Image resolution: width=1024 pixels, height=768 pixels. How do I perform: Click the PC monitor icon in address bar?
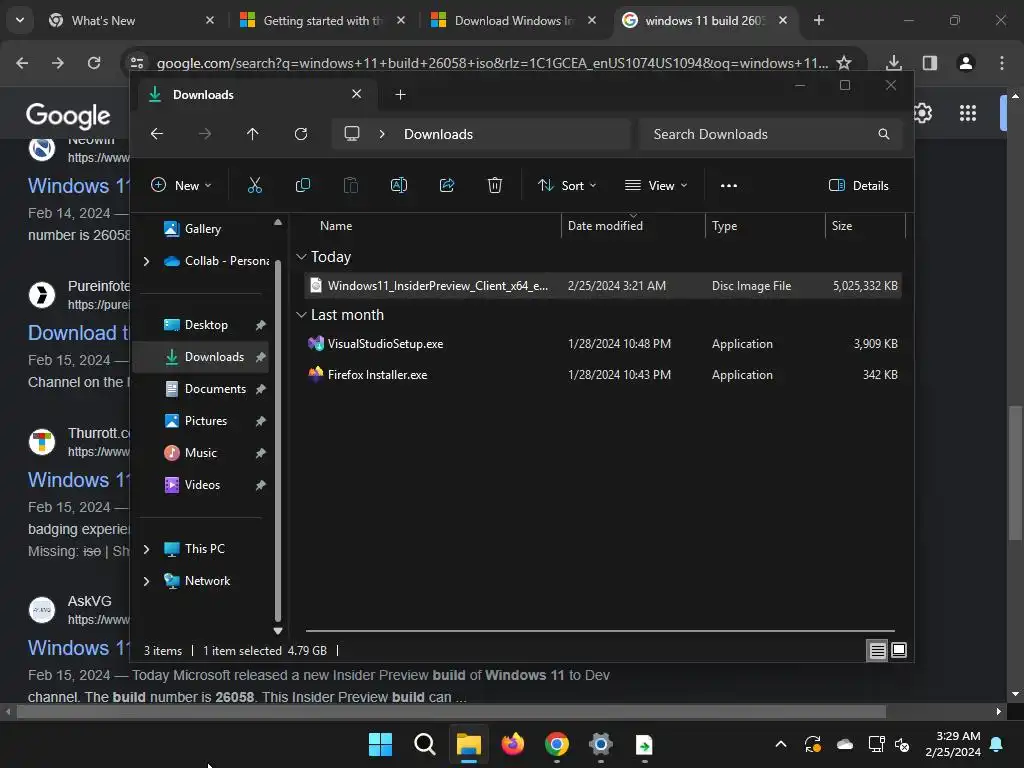point(352,134)
